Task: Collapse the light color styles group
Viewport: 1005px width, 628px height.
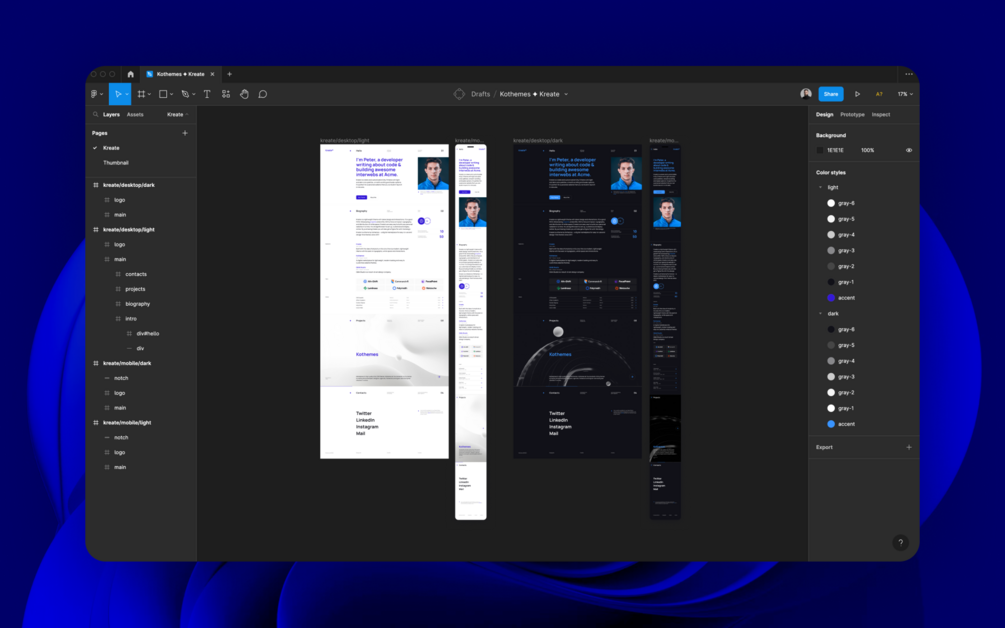Action: (x=820, y=188)
